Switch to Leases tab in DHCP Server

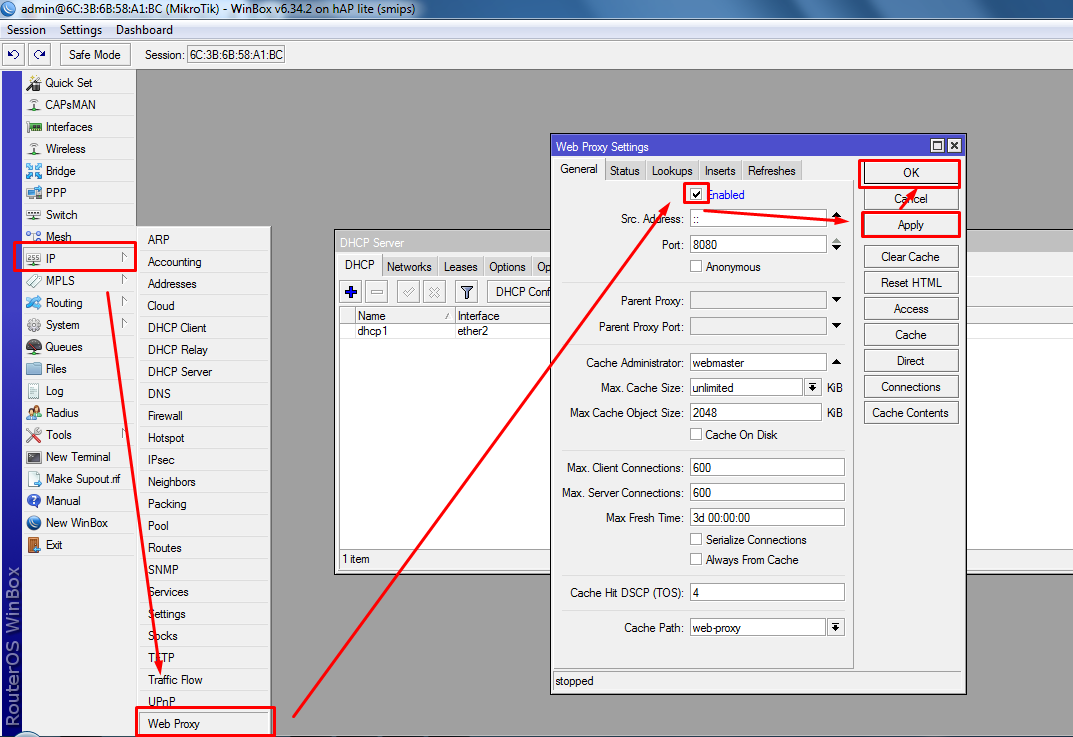click(x=461, y=267)
